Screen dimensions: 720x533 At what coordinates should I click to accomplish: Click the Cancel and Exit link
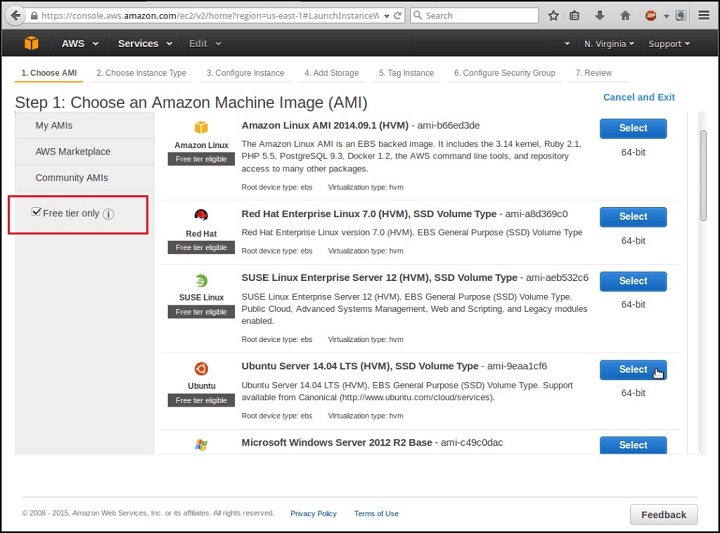click(639, 97)
